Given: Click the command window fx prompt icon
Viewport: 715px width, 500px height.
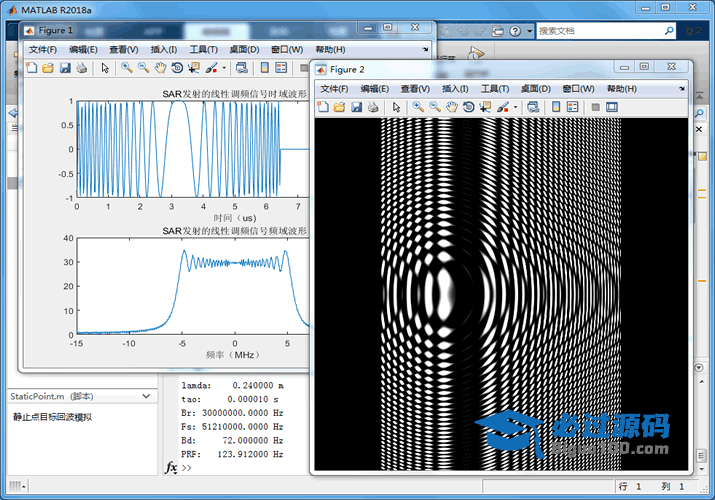Looking at the screenshot, I should pyautogui.click(x=171, y=468).
